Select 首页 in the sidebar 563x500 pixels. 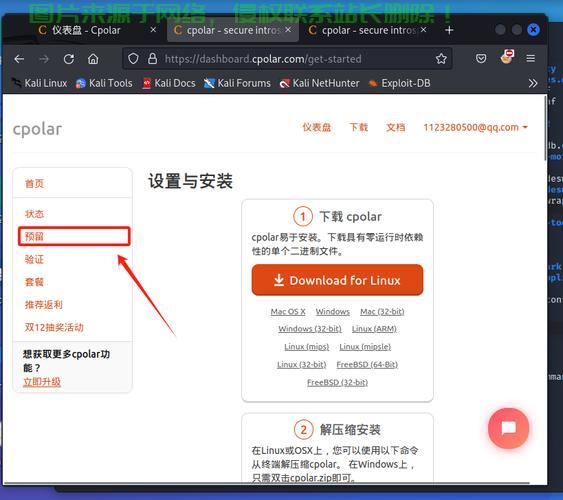(x=34, y=184)
